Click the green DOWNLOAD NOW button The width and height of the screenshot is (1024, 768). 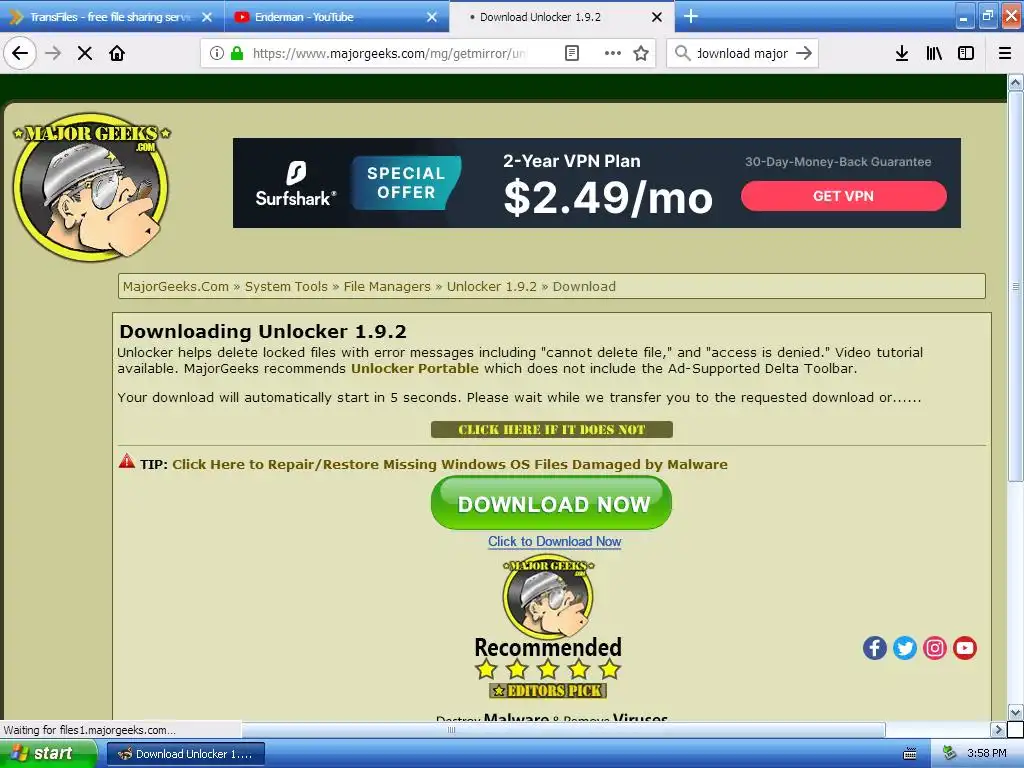click(x=551, y=503)
